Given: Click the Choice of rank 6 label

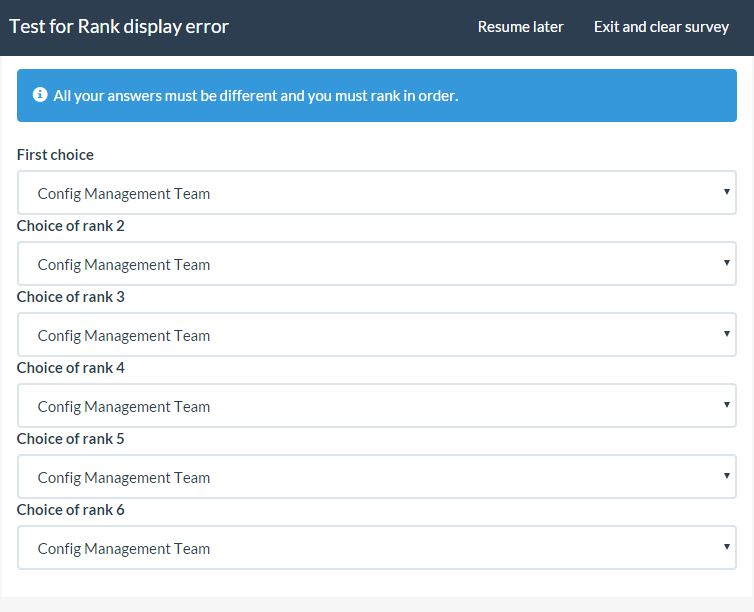Looking at the screenshot, I should coord(70,510).
